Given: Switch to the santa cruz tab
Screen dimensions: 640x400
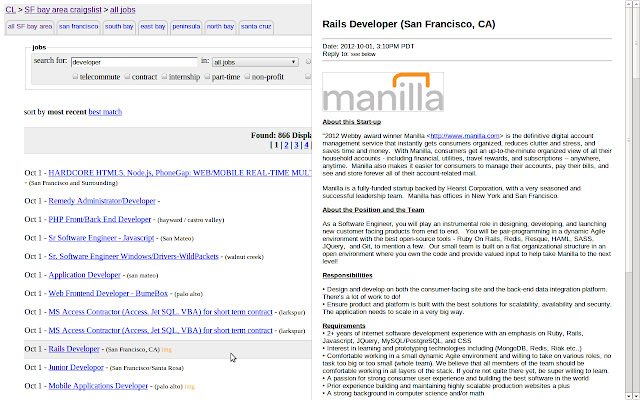Looking at the screenshot, I should pos(256,27).
